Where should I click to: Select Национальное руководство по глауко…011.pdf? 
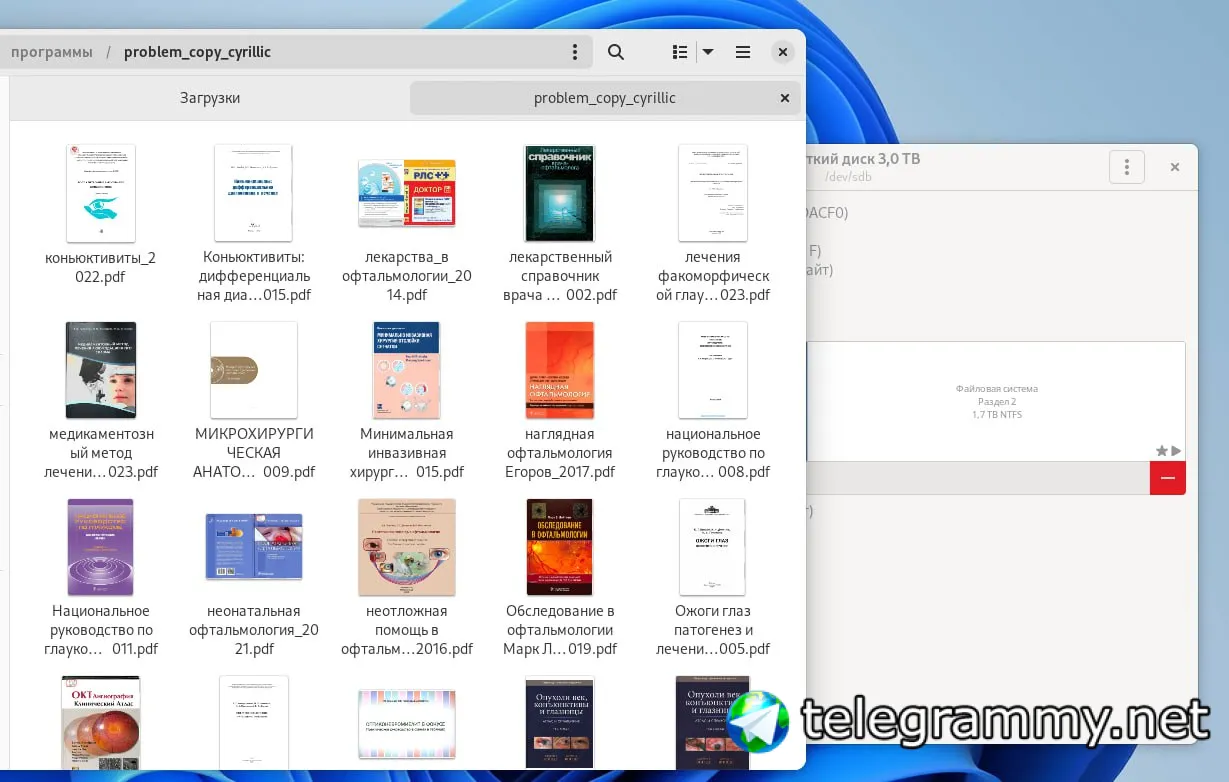pyautogui.click(x=101, y=577)
